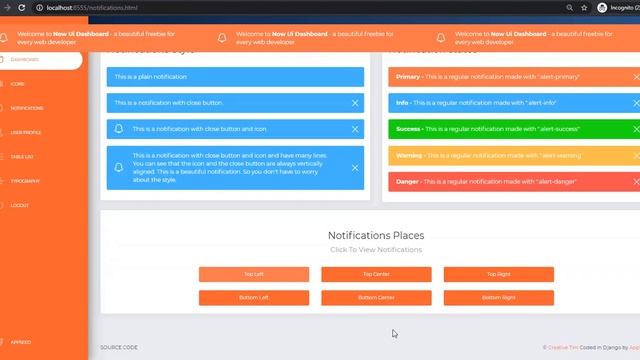Dismiss the Info alert
This screenshot has width=640, height=360.
tap(636, 103)
